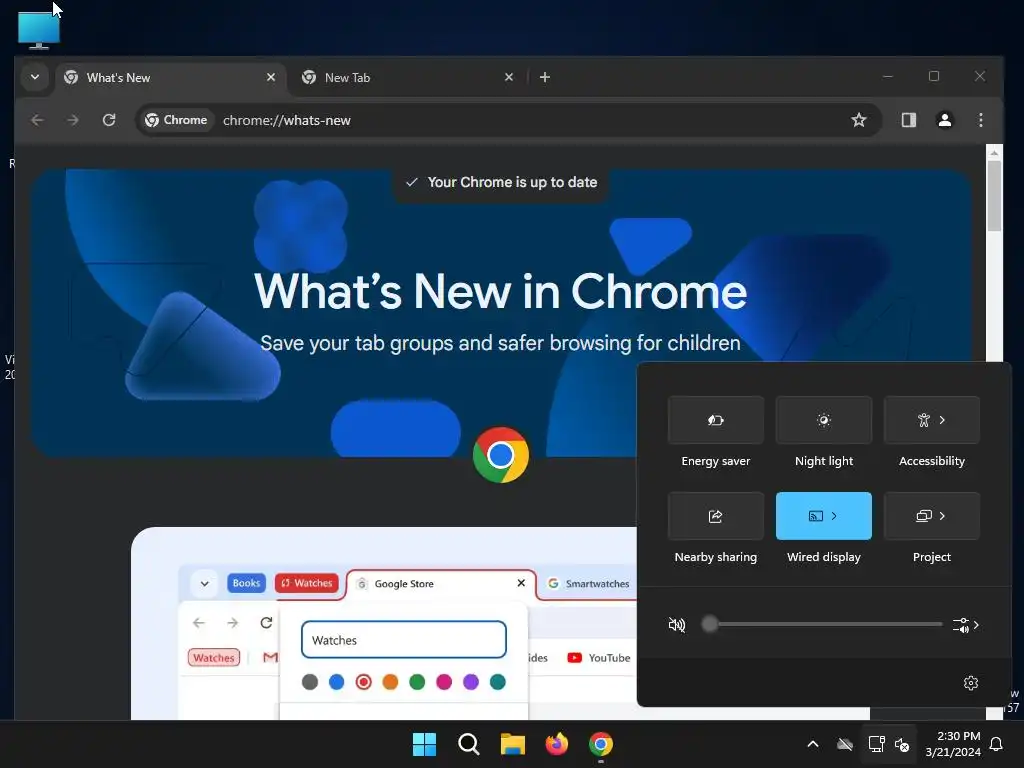This screenshot has height=768, width=1024.
Task: Click the Accessibility person icon tile
Action: point(923,420)
